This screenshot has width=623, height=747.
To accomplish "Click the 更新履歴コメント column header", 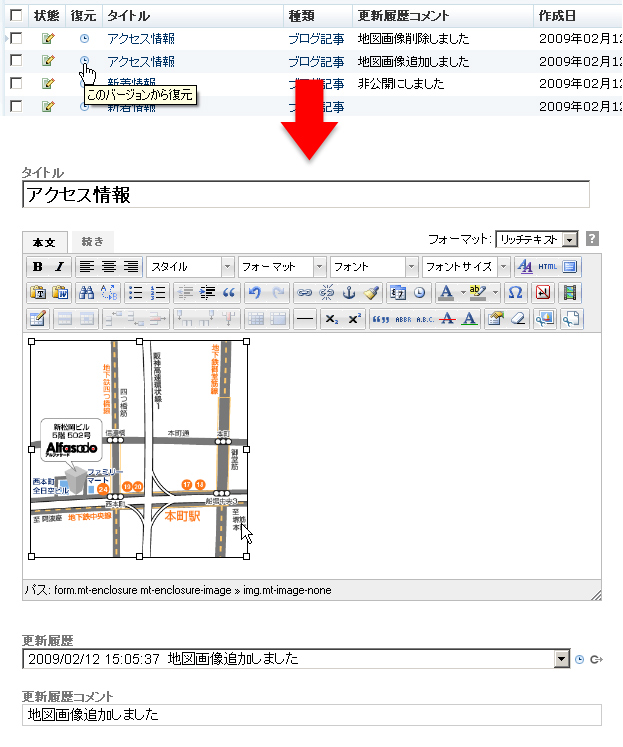I will 403,16.
